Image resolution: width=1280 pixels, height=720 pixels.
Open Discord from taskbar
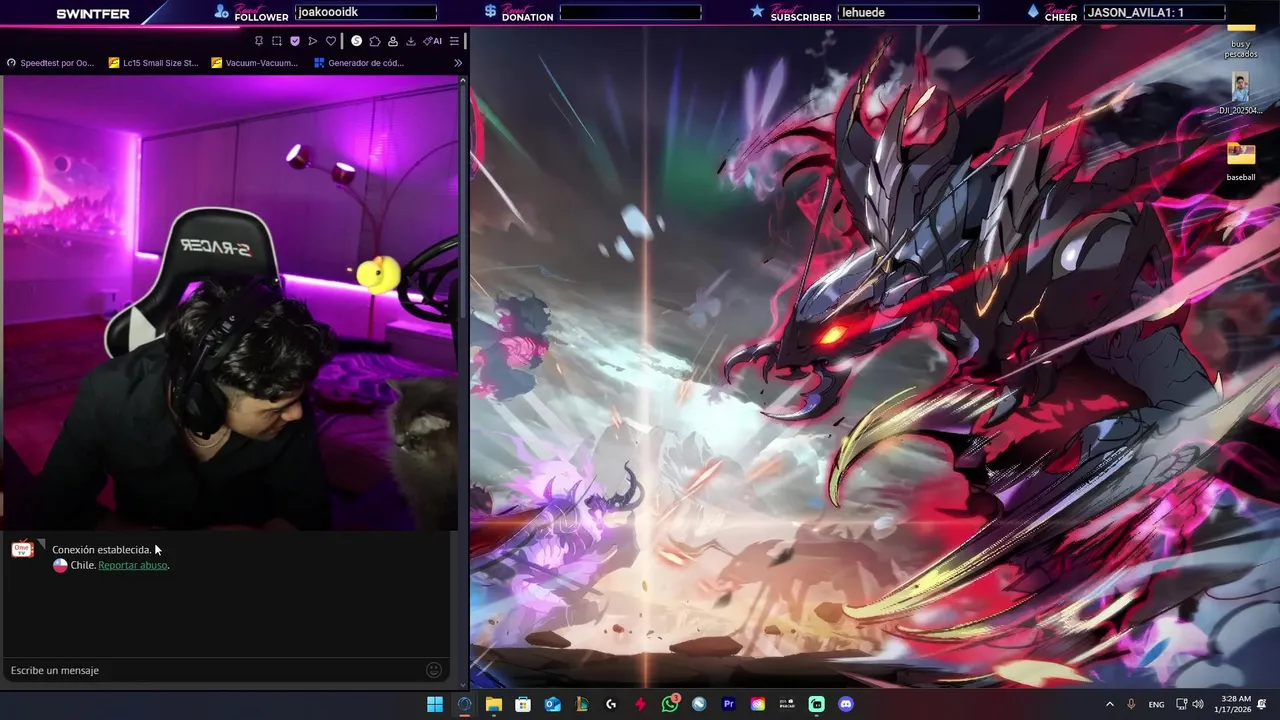click(846, 704)
